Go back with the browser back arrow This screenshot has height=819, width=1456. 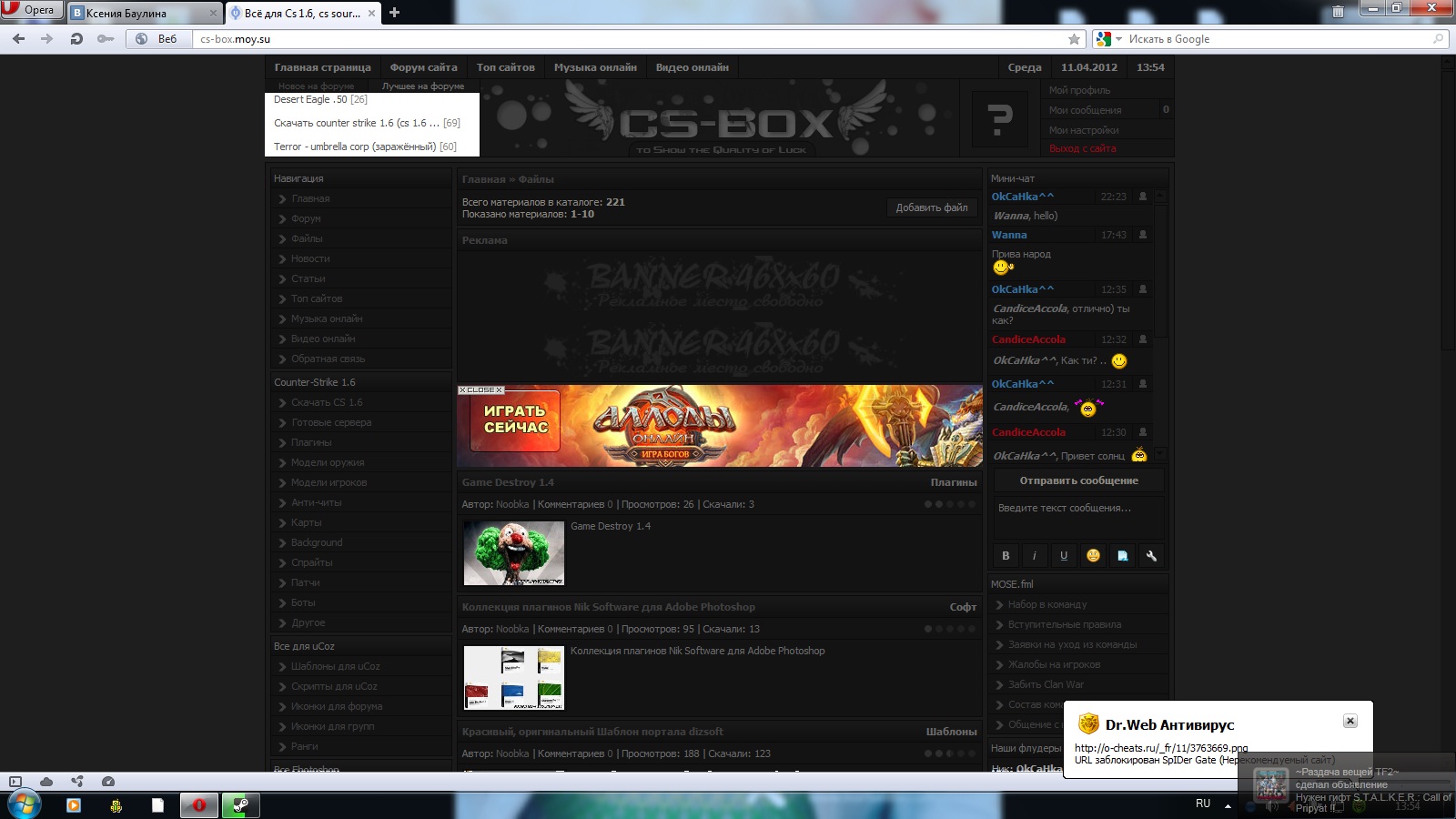point(18,39)
